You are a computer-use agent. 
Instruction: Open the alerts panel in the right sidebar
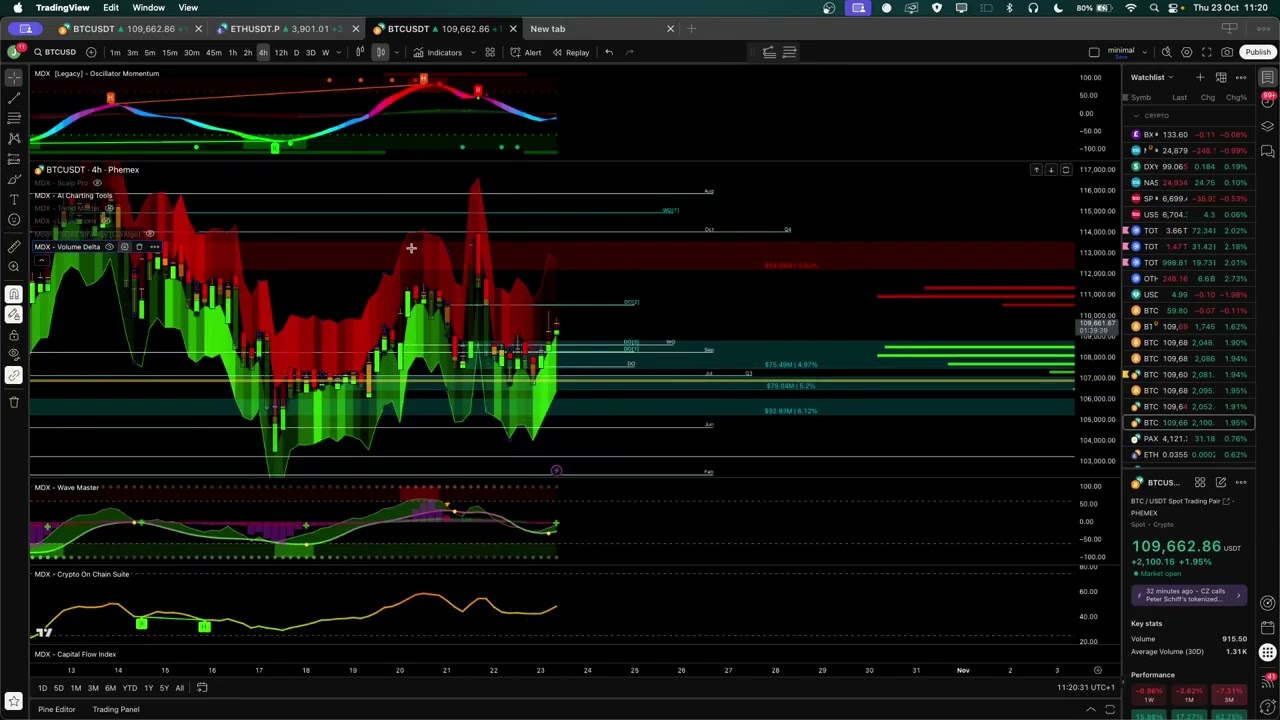tap(1268, 102)
